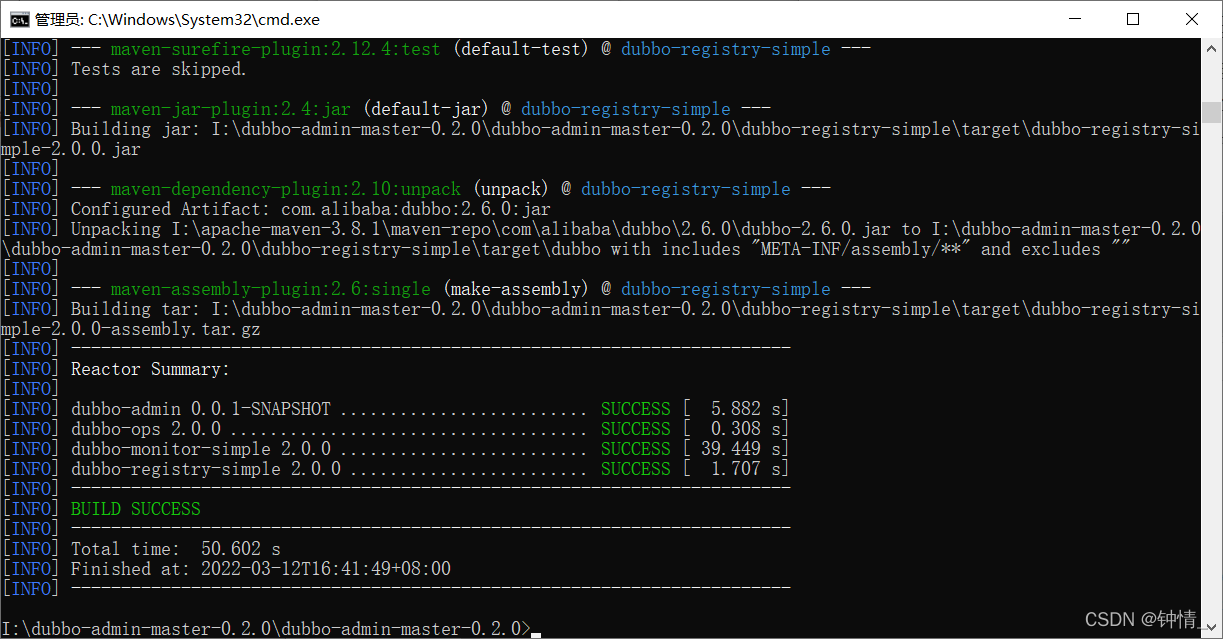This screenshot has width=1223, height=639.
Task: Click SUCCESS status of dubbo-monitor-simple row
Action: point(635,449)
